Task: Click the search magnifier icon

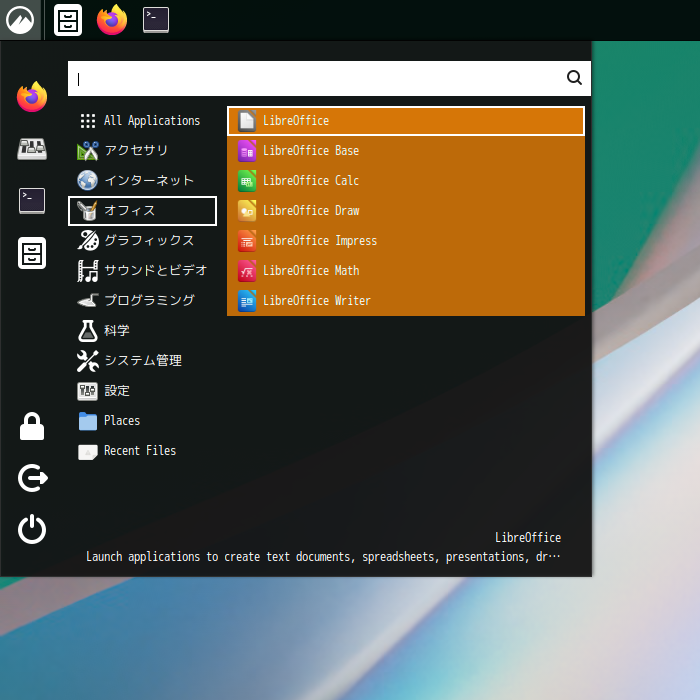Action: click(574, 78)
